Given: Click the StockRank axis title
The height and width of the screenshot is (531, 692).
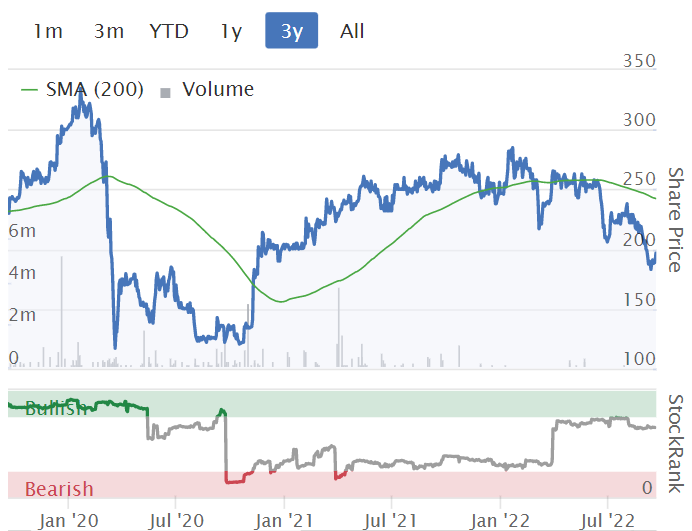Looking at the screenshot, I should (x=676, y=444).
